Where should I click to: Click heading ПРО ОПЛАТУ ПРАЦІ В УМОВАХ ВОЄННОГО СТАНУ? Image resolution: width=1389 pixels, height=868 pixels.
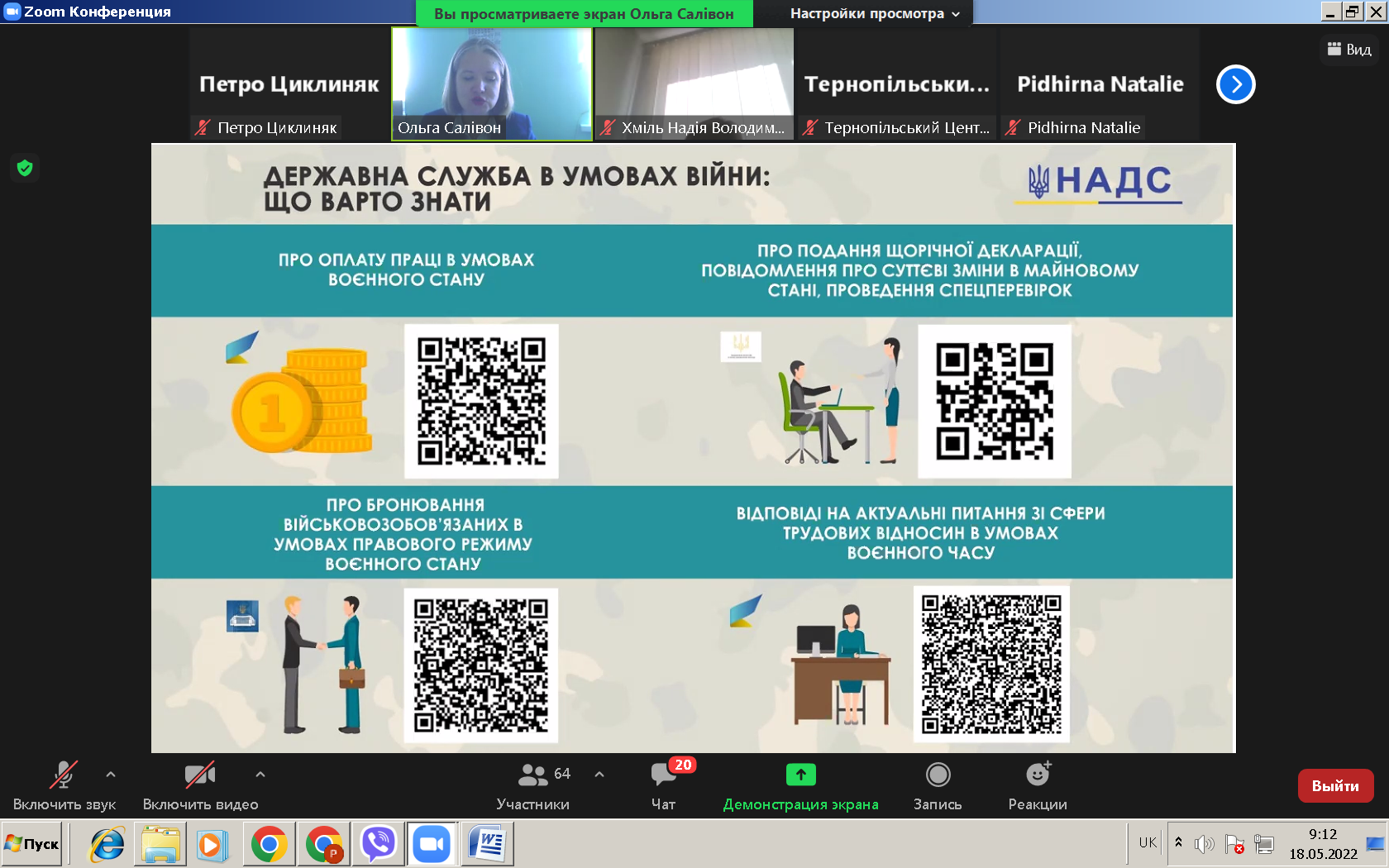pyautogui.click(x=406, y=269)
